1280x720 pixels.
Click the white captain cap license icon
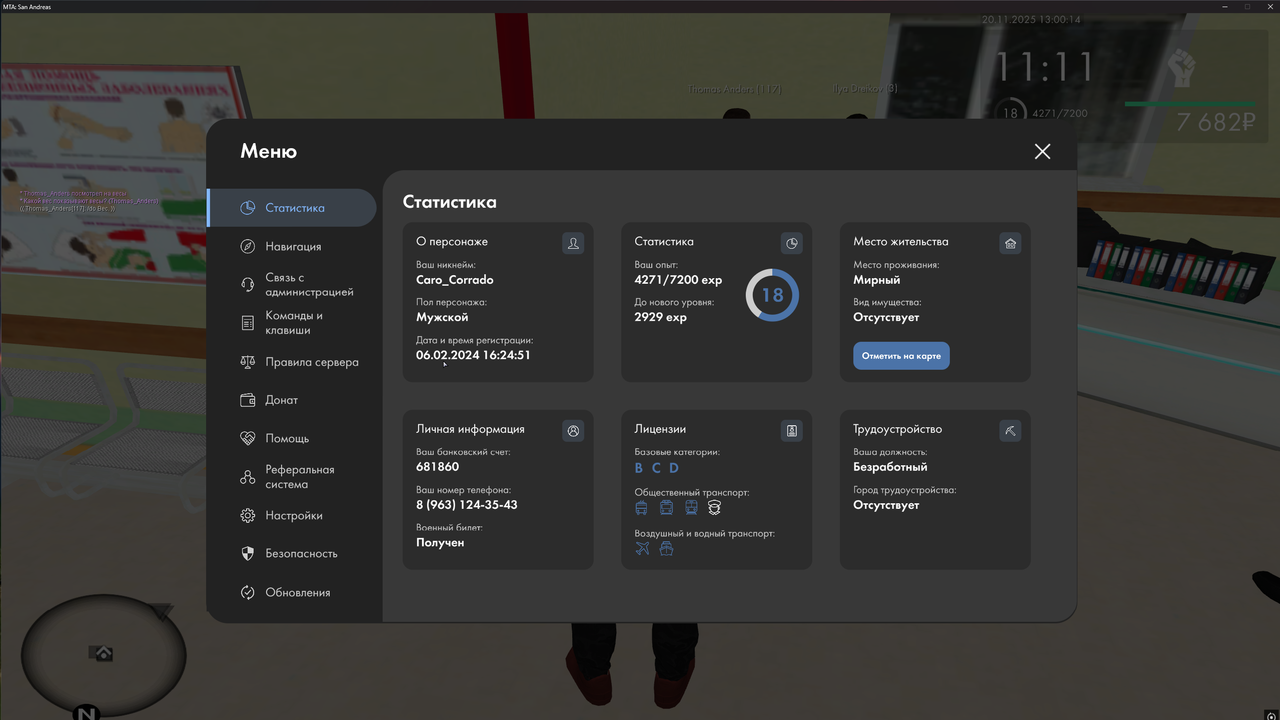click(714, 508)
